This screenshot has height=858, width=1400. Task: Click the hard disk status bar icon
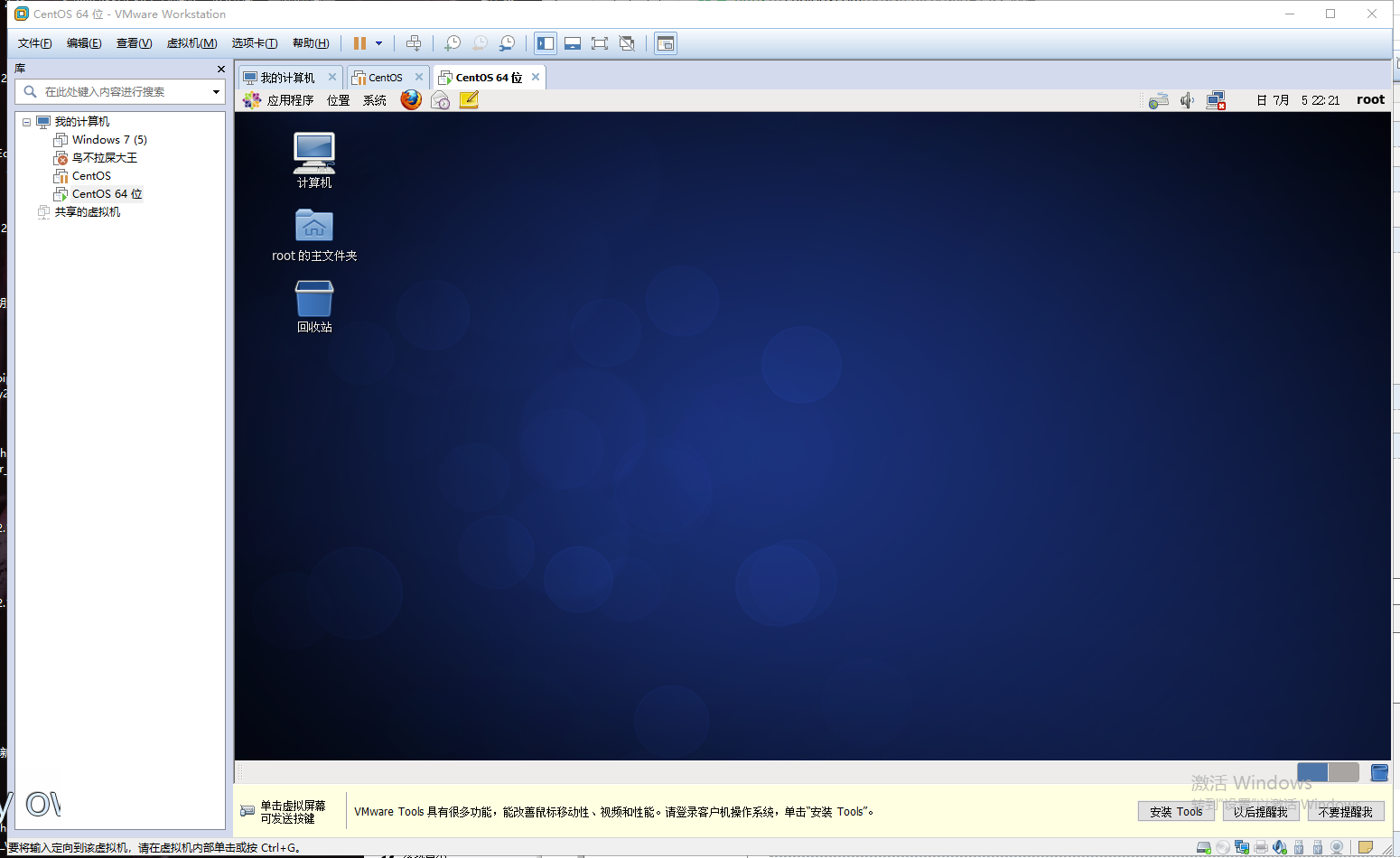click(1203, 847)
